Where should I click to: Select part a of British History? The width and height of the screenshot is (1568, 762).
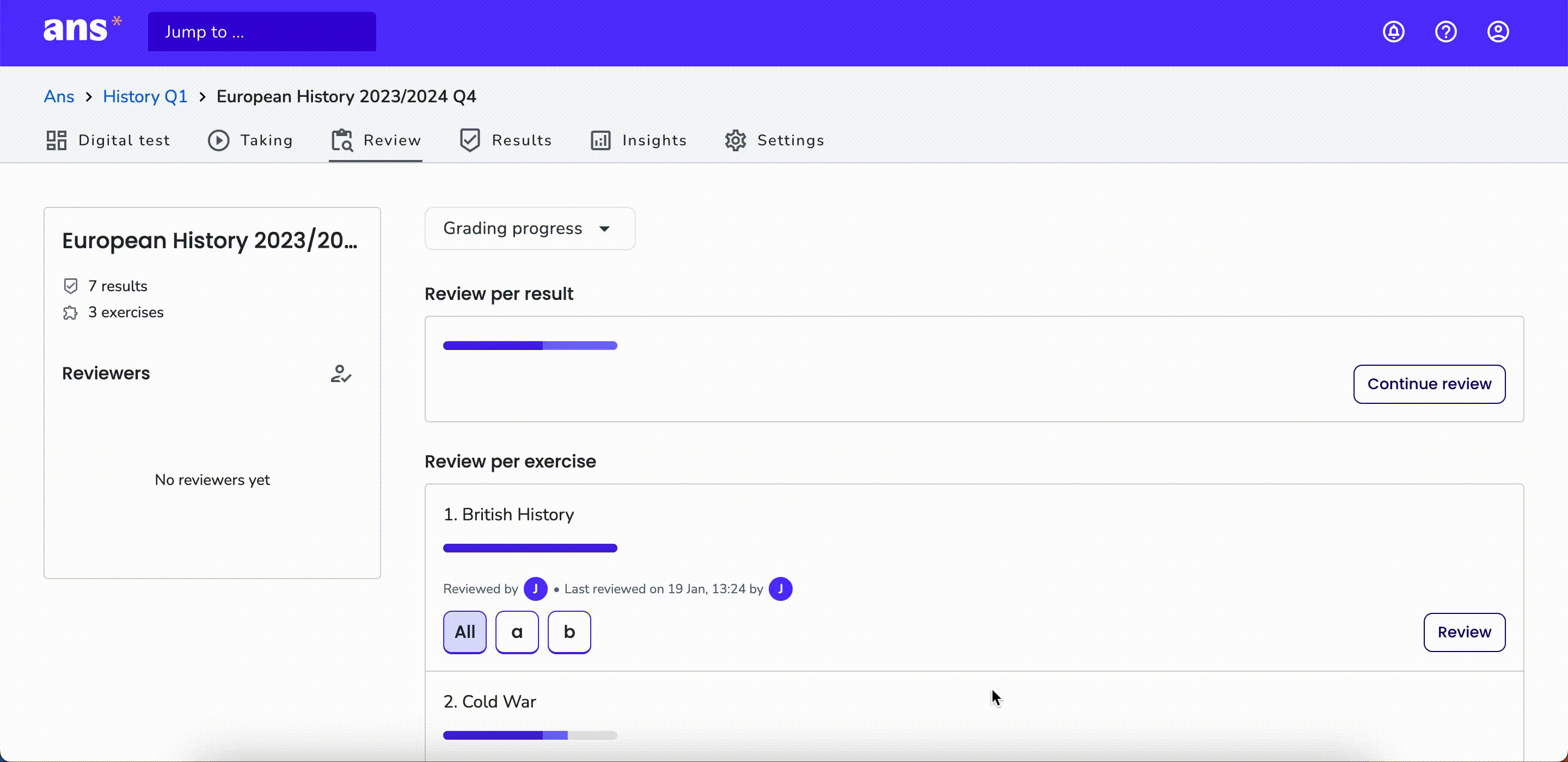click(x=517, y=632)
